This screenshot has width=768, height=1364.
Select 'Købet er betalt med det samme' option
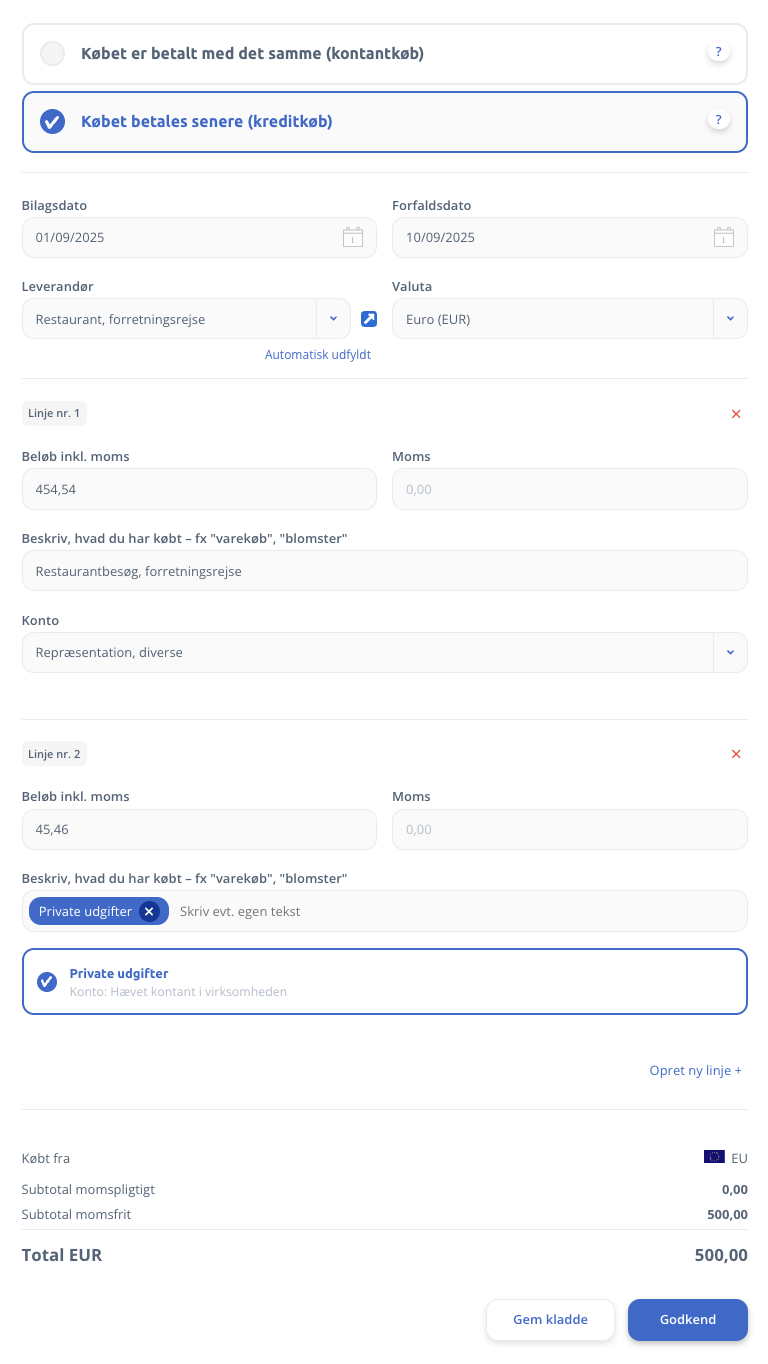tap(53, 54)
